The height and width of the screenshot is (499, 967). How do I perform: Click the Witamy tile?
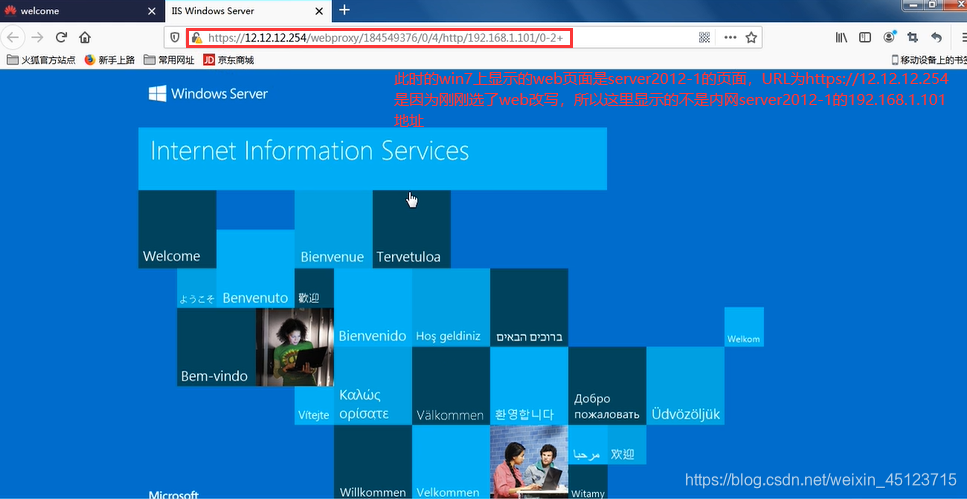(588, 482)
